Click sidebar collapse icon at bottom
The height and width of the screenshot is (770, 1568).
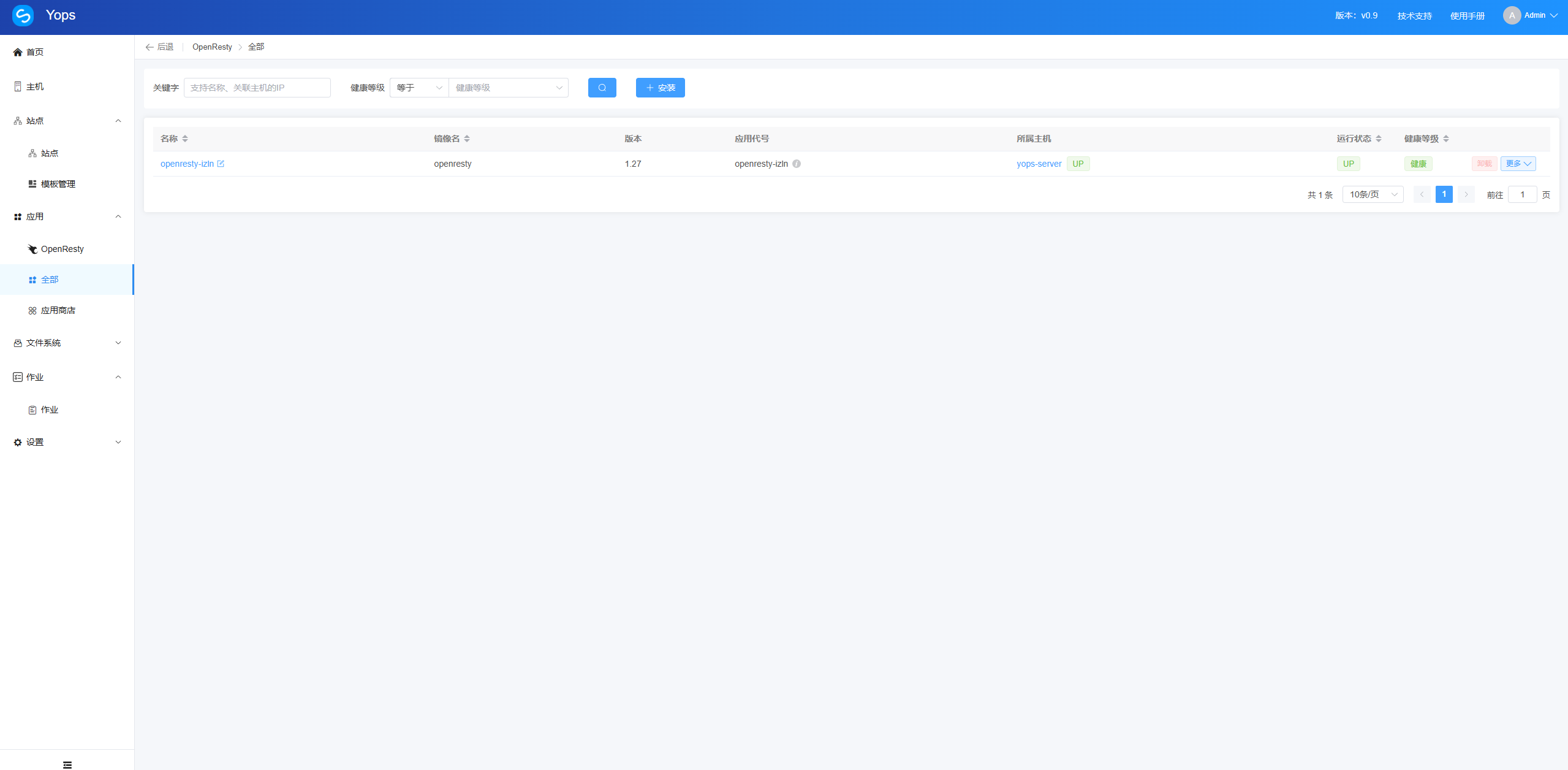(x=67, y=764)
